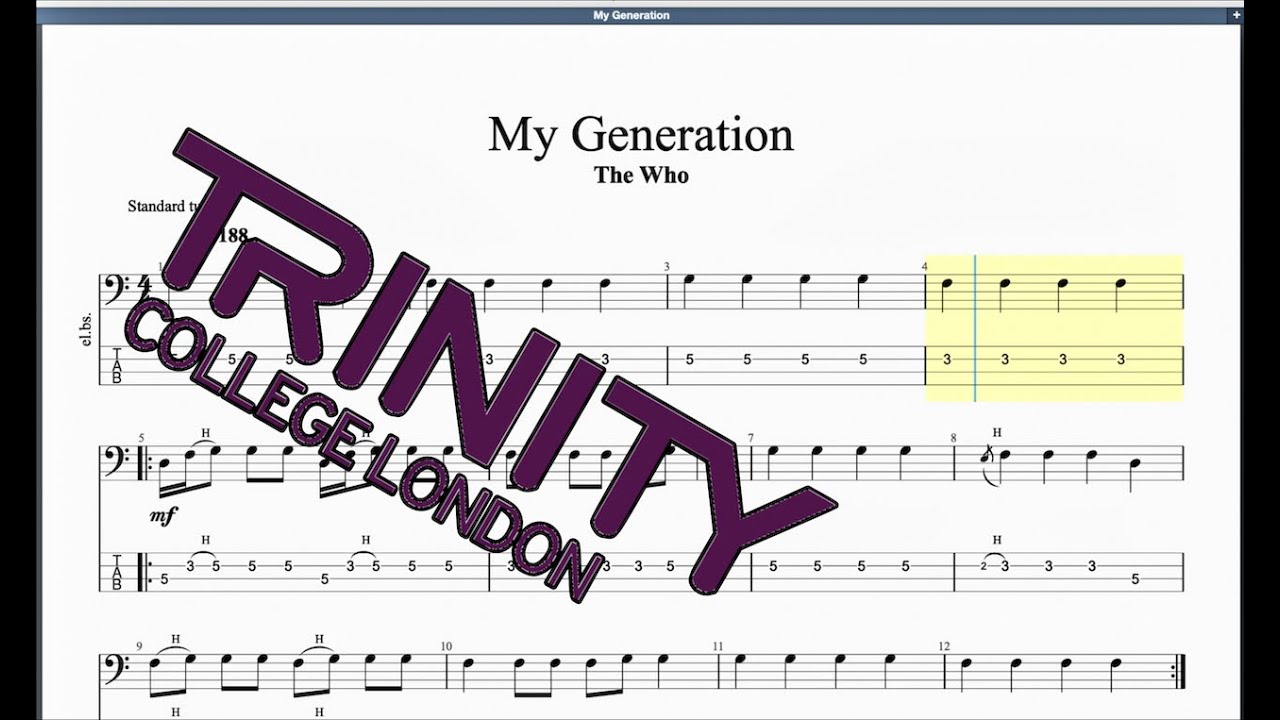This screenshot has width=1280, height=720.
Task: Click the large My Generation score title
Action: pos(641,135)
